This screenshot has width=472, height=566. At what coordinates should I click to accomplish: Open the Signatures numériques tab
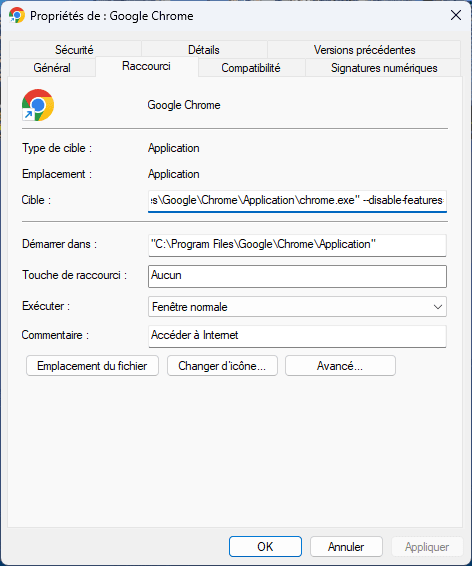tap(384, 68)
